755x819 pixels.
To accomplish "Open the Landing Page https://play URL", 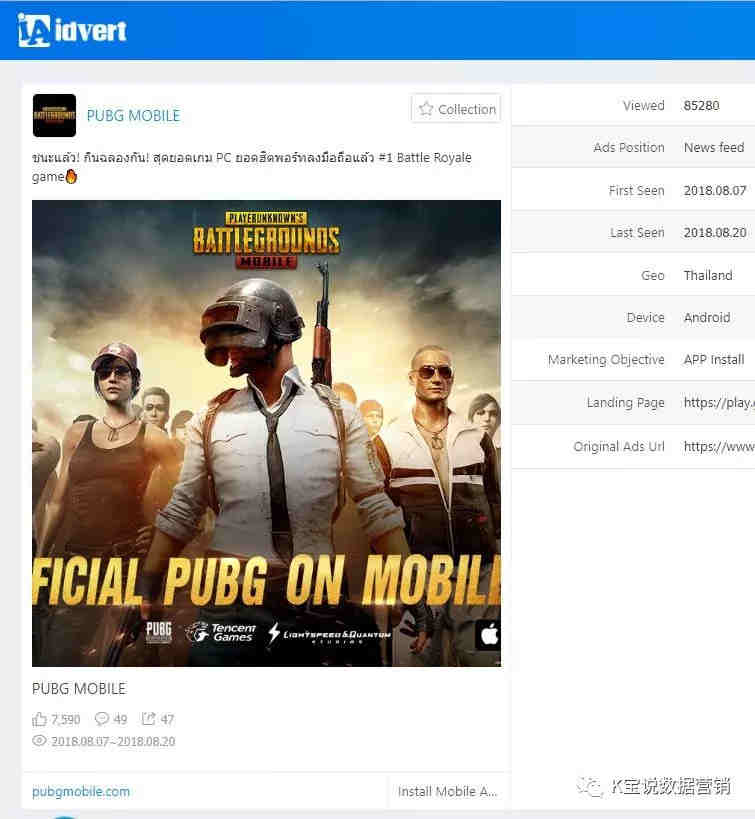I will pos(719,402).
